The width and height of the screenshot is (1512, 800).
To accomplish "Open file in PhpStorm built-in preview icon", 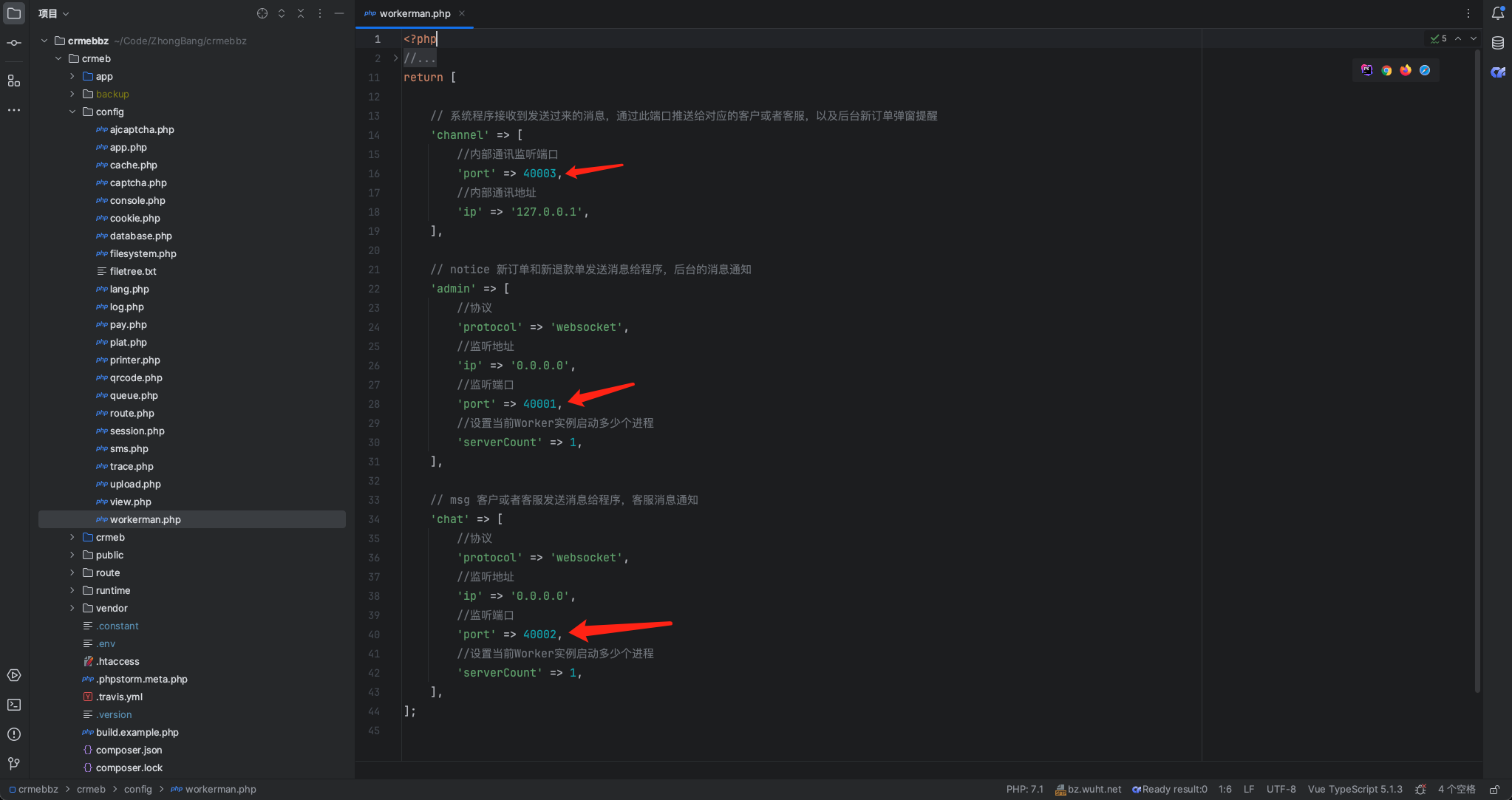I will (1367, 70).
